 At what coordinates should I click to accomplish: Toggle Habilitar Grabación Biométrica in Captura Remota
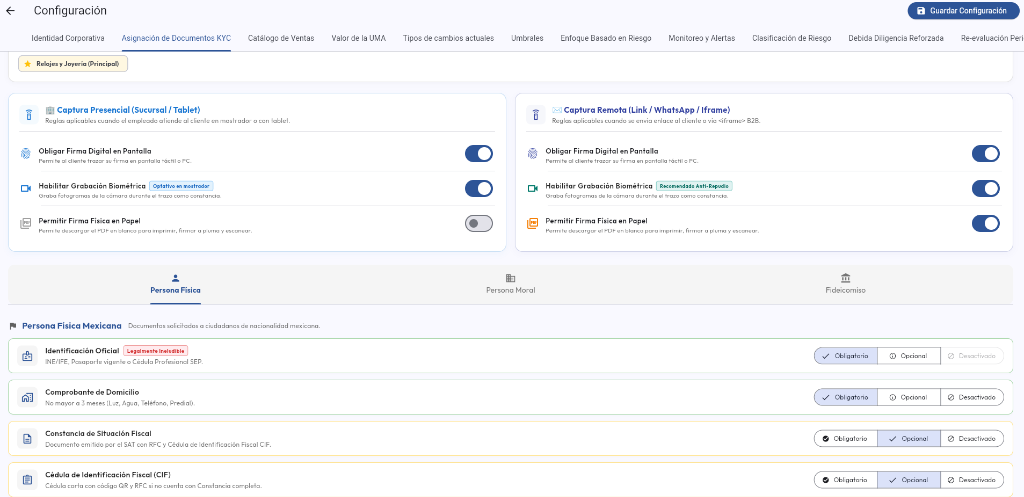point(985,188)
